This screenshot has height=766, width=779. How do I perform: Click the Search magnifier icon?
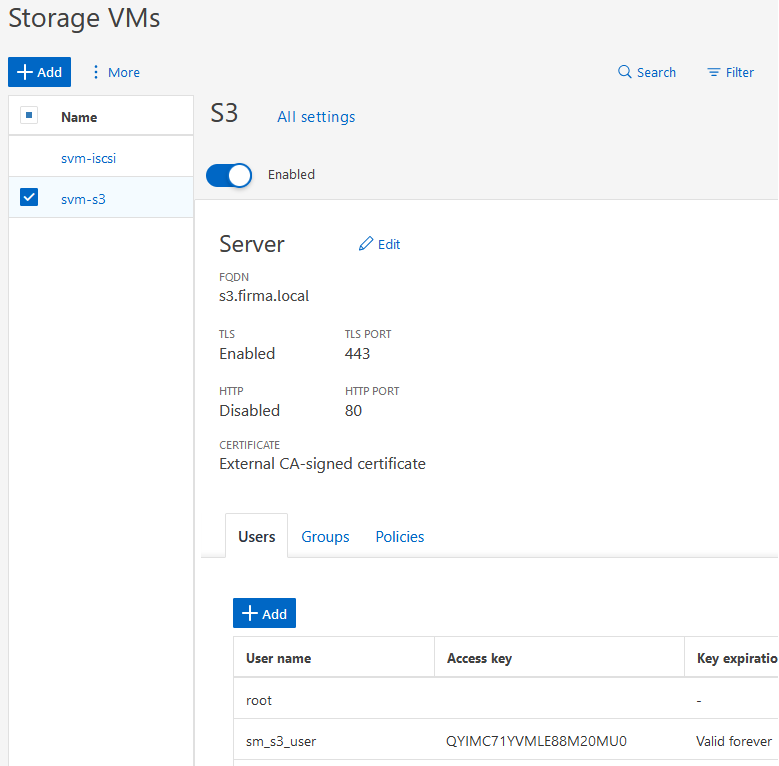click(624, 72)
